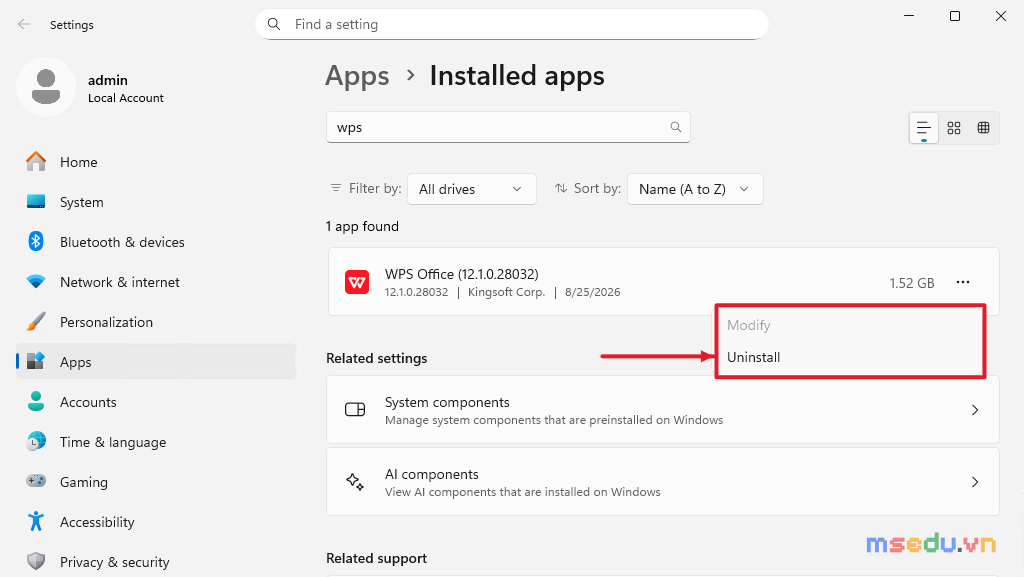
Task: Choose Modify from the context menu
Action: (748, 325)
